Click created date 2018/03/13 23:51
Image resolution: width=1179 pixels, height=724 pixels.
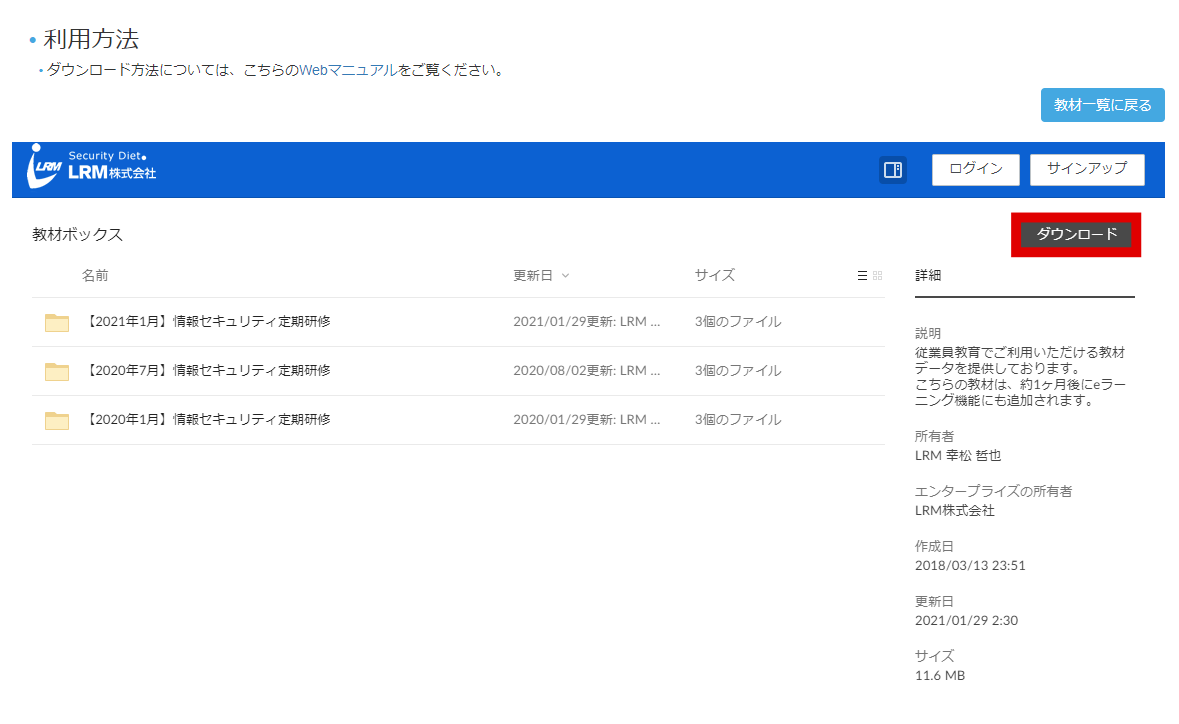(970, 565)
